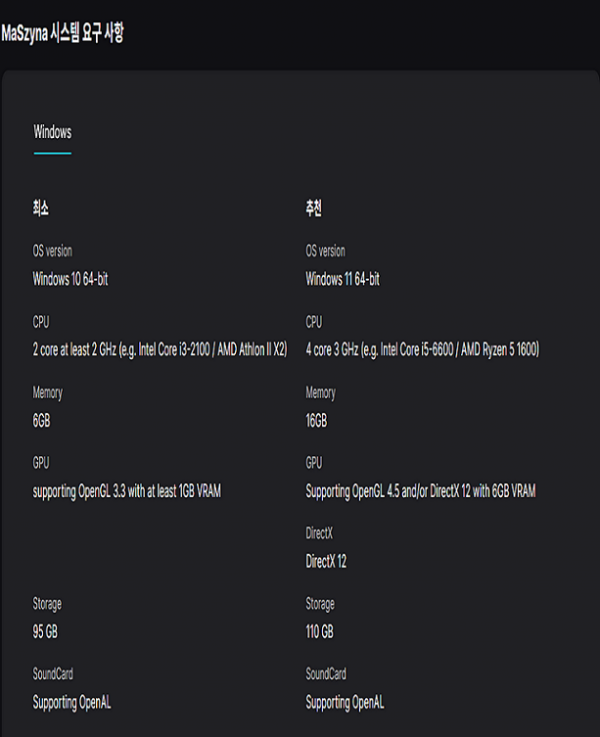Click the DirectX 12 value text
The height and width of the screenshot is (737, 600).
(x=326, y=561)
